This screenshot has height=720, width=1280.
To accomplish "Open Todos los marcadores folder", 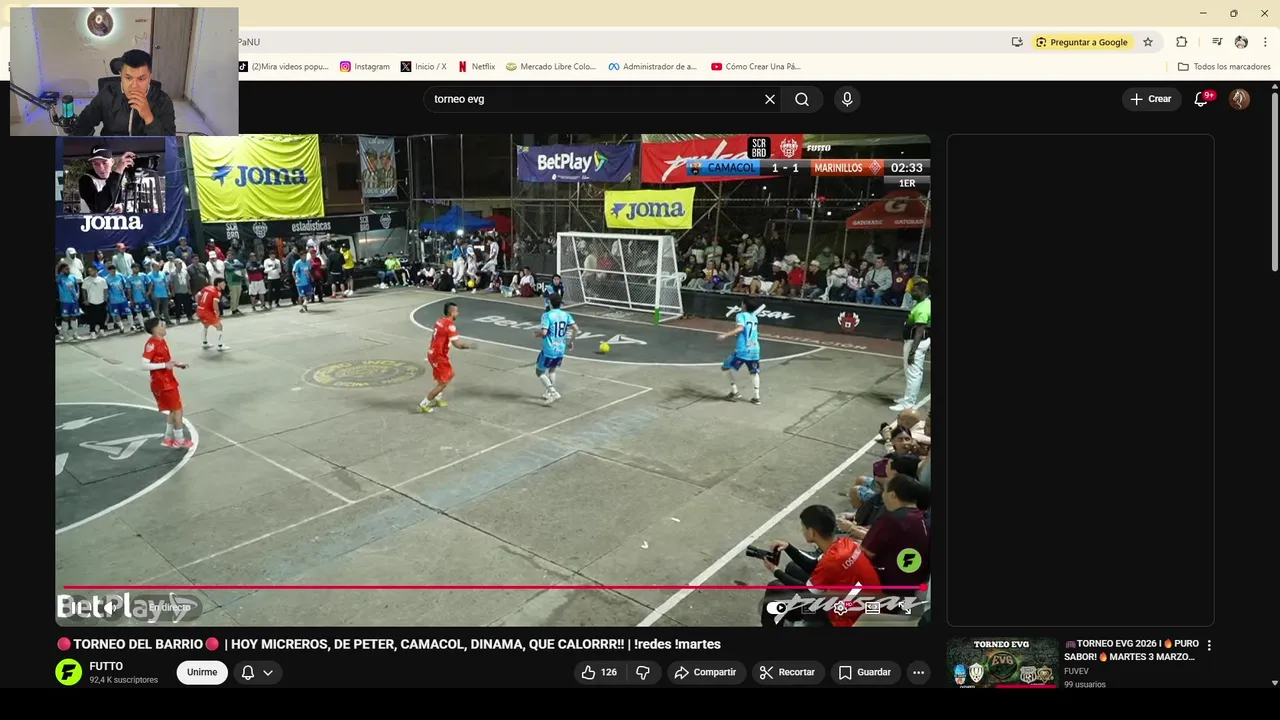I will tap(1224, 67).
